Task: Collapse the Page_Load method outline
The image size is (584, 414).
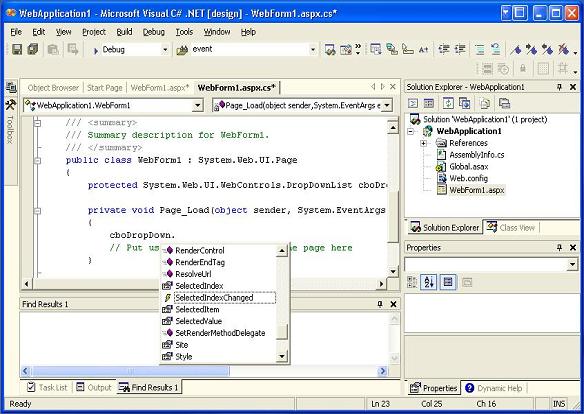Action: pyautogui.click(x=37, y=211)
